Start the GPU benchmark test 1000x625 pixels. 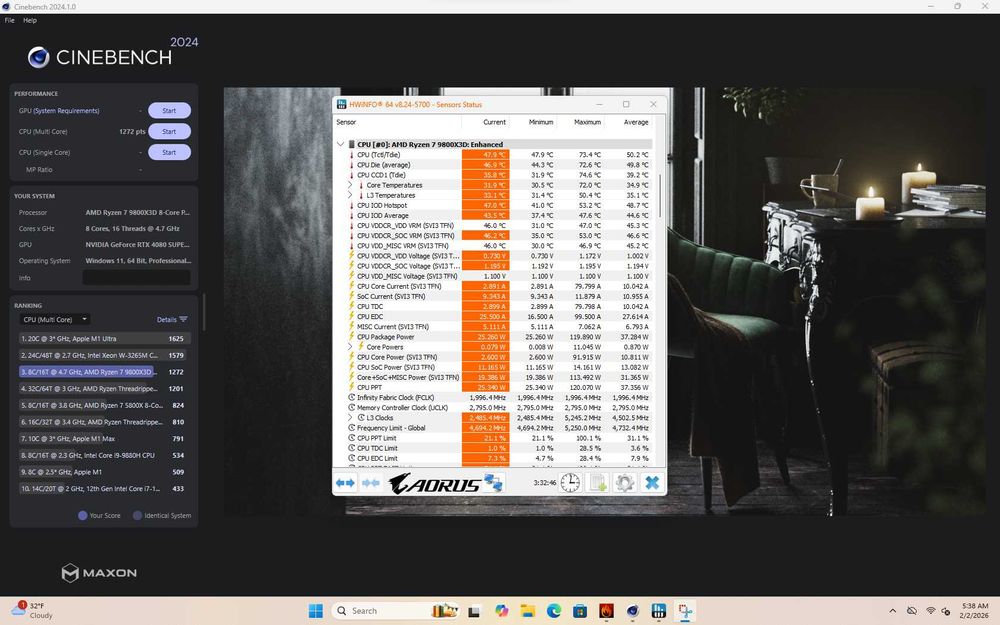[169, 111]
